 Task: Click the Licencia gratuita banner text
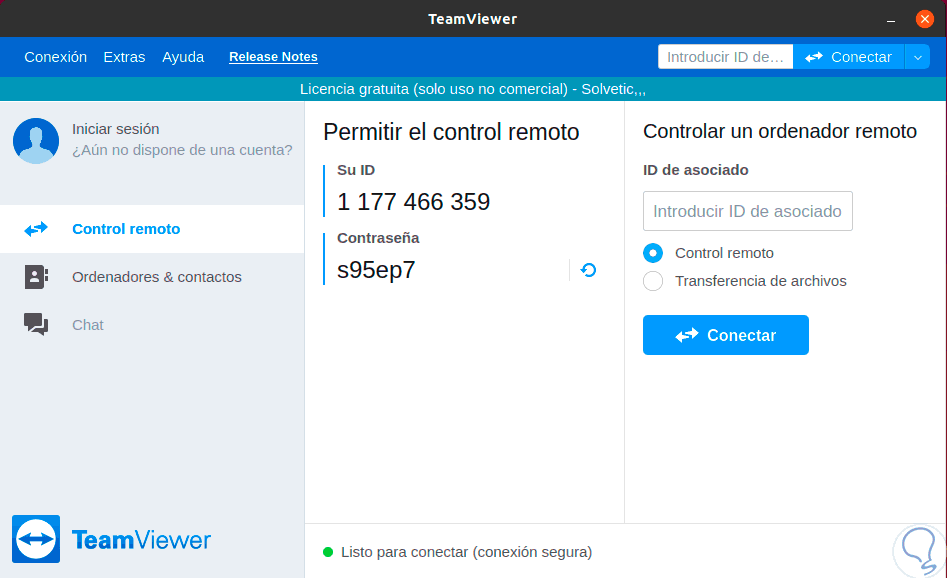pyautogui.click(x=473, y=89)
